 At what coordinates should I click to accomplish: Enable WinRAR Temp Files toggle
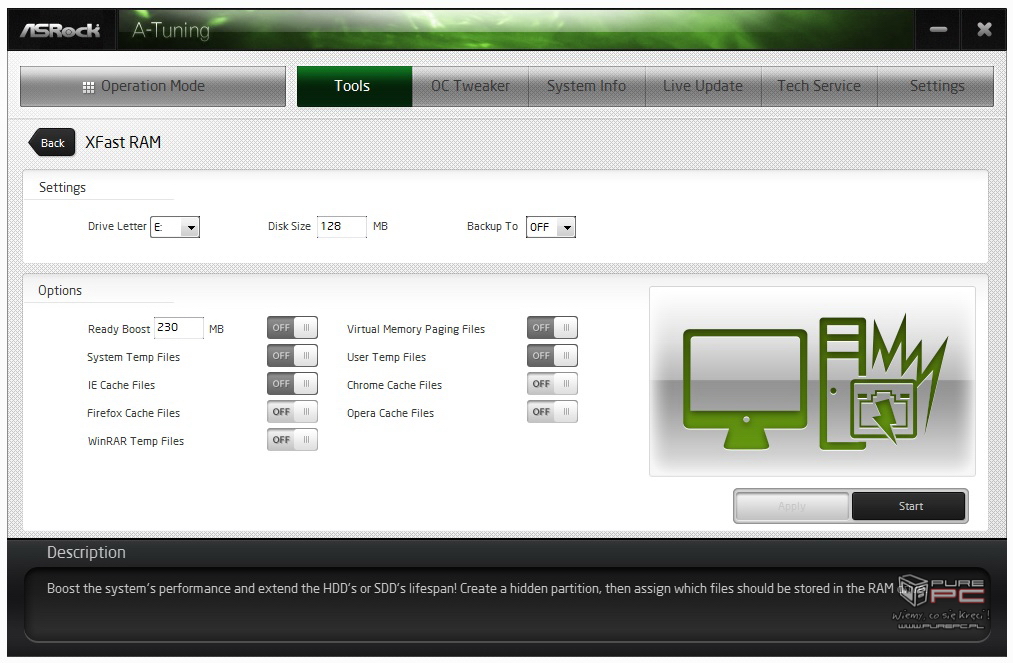(x=292, y=439)
